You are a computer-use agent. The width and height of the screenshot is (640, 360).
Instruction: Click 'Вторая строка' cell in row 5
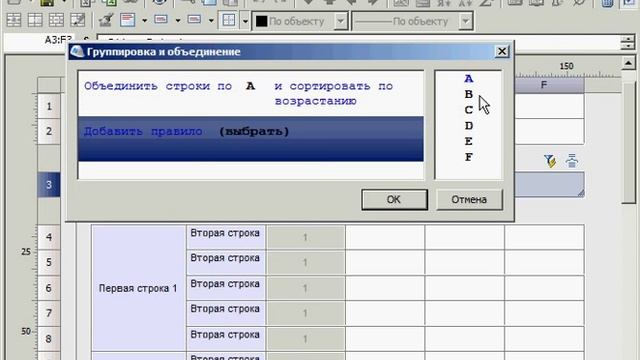pos(225,262)
